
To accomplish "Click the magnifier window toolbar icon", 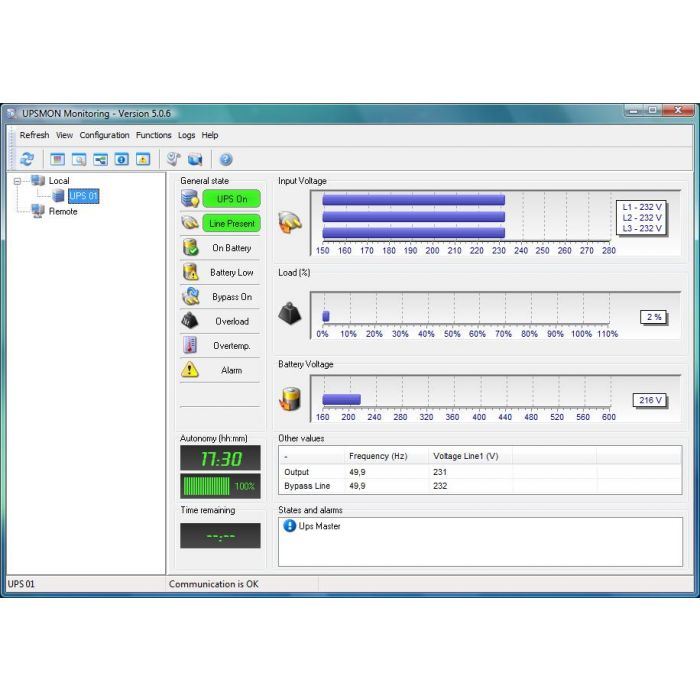I will (79, 159).
